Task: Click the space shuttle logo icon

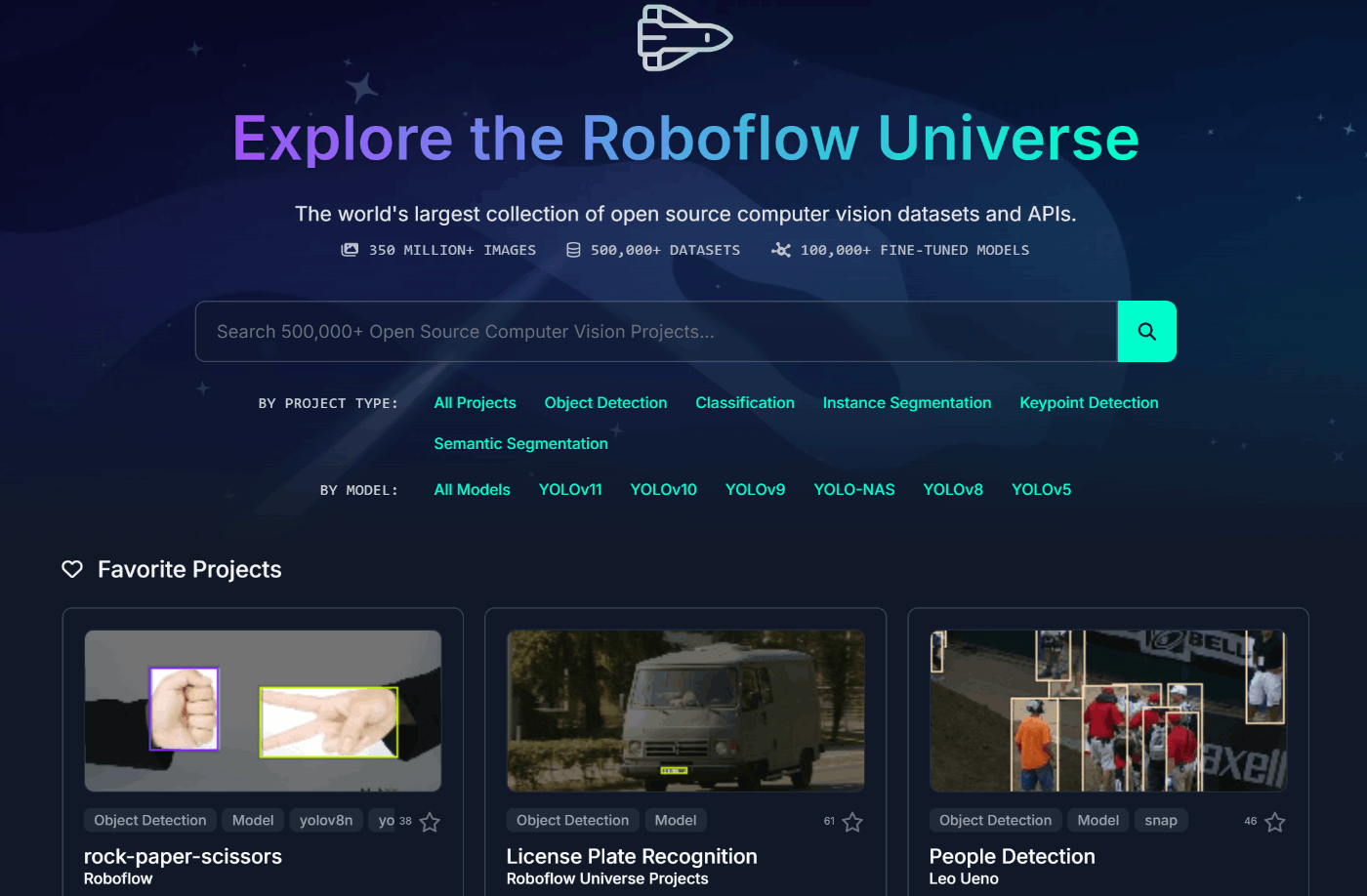Action: (x=684, y=37)
